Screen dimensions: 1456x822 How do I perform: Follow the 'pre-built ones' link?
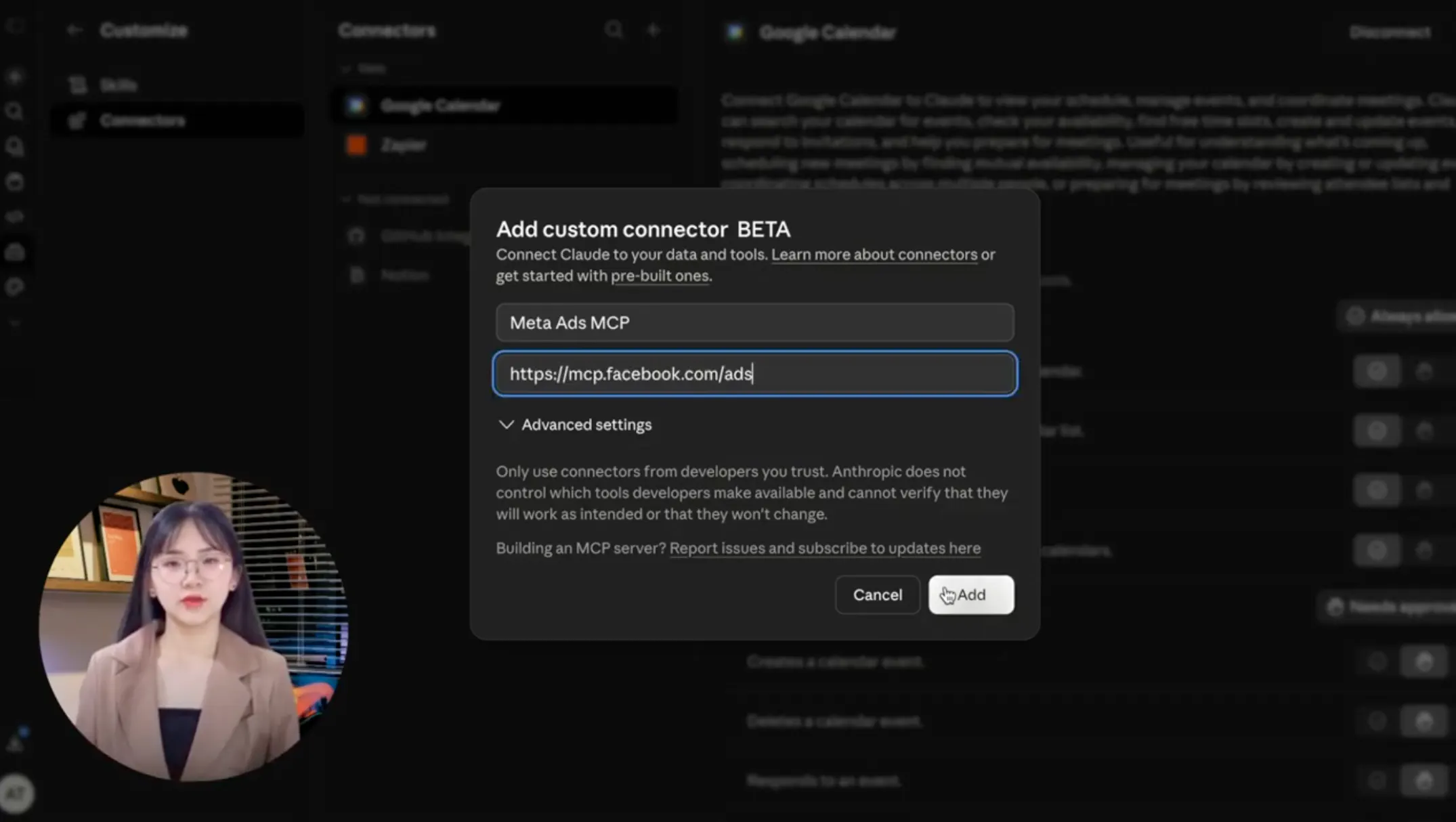point(660,276)
